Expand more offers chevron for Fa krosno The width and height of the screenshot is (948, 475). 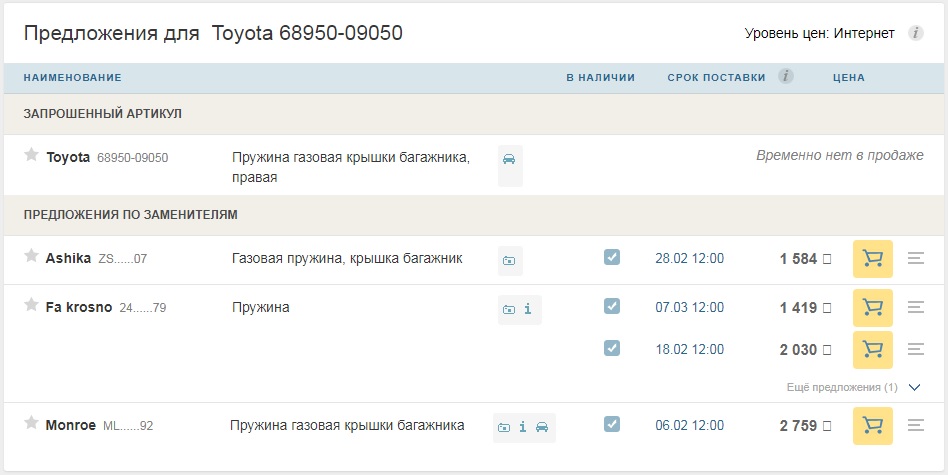[914, 388]
